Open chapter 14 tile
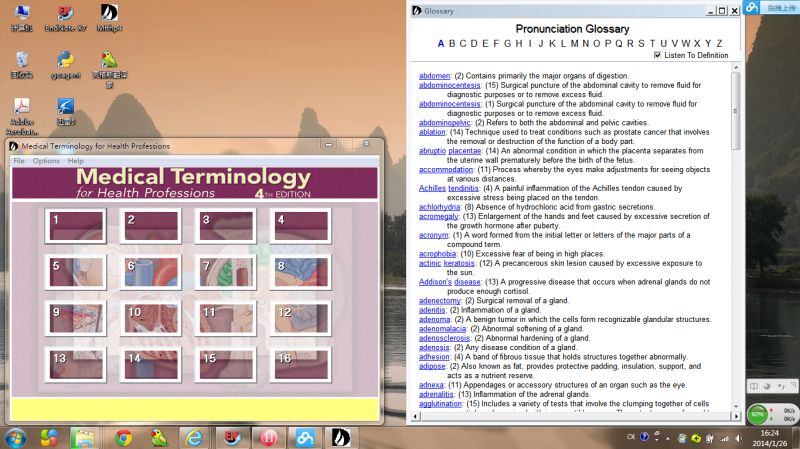The image size is (800, 449). [x=151, y=364]
